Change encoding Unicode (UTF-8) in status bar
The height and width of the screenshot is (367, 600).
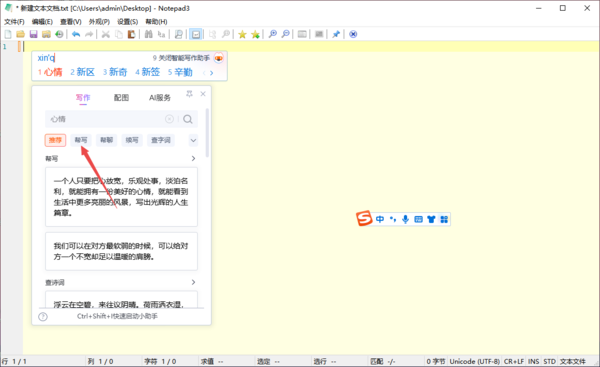(x=474, y=362)
